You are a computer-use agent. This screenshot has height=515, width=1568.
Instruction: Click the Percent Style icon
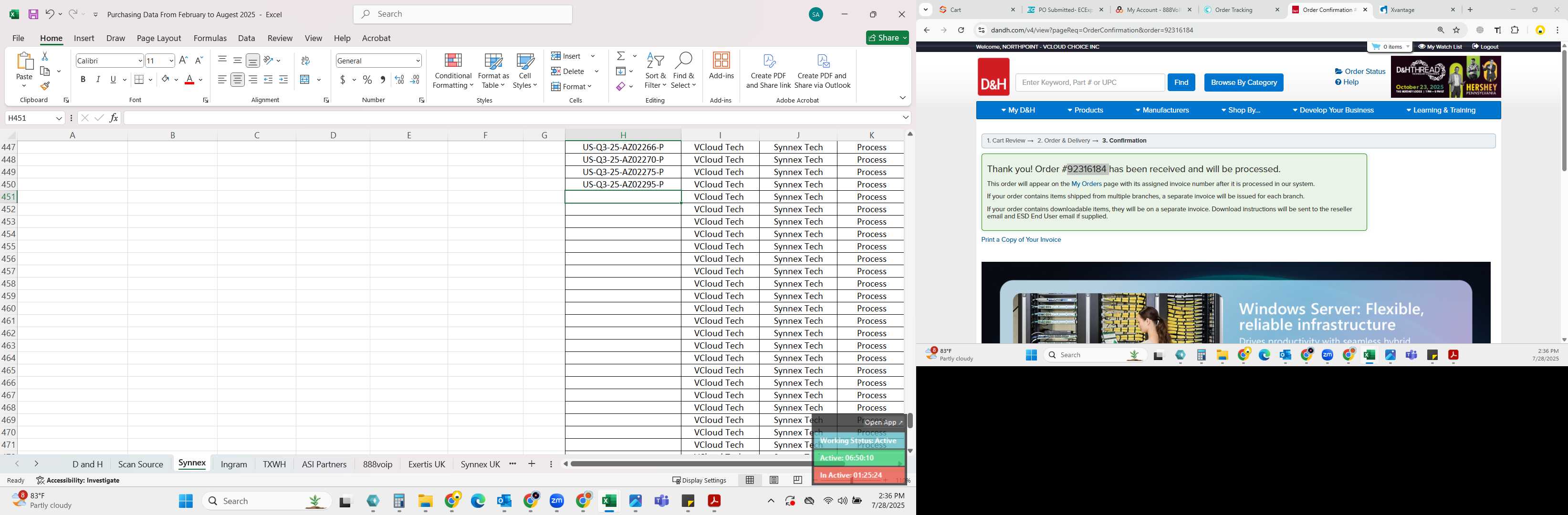[367, 80]
